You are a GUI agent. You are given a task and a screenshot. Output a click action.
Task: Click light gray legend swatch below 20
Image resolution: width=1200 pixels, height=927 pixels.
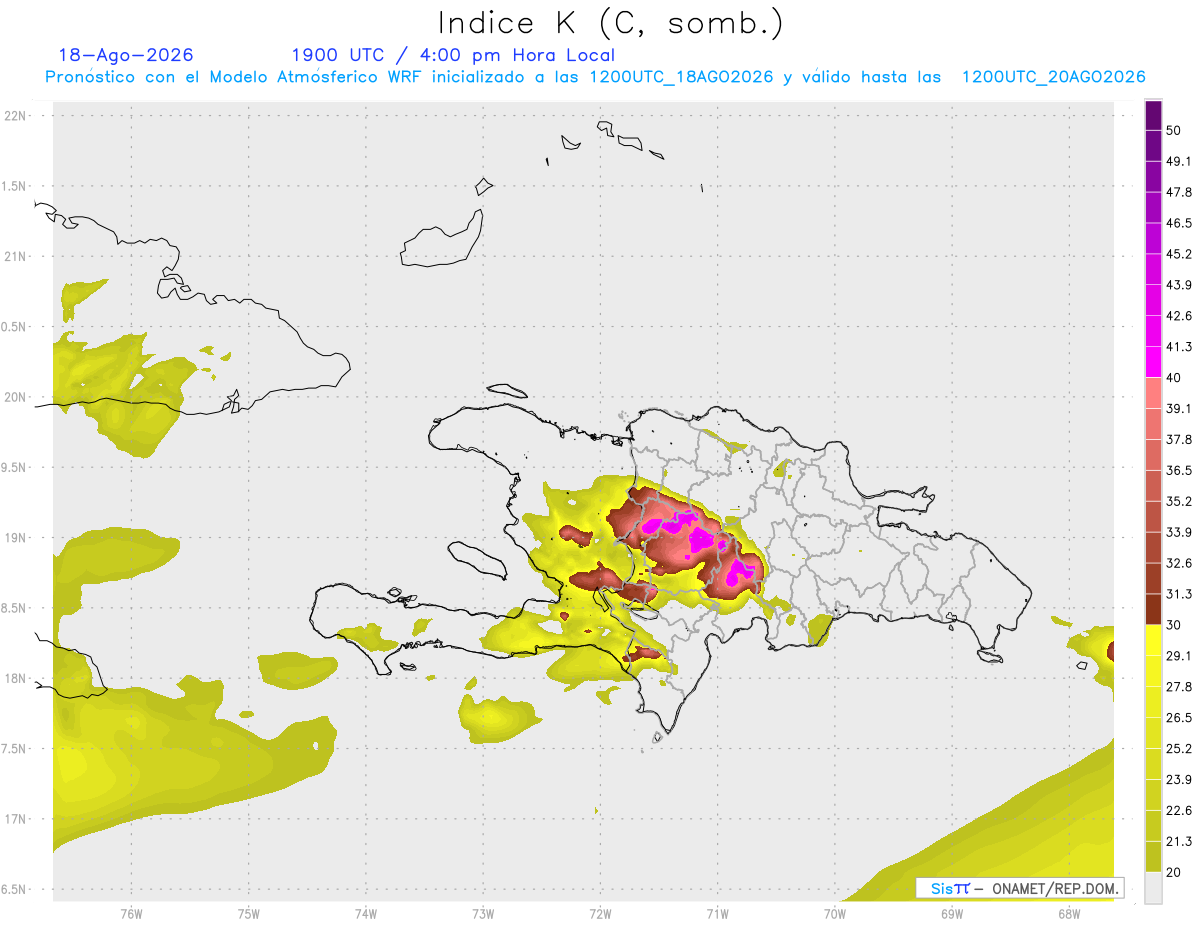[1153, 888]
